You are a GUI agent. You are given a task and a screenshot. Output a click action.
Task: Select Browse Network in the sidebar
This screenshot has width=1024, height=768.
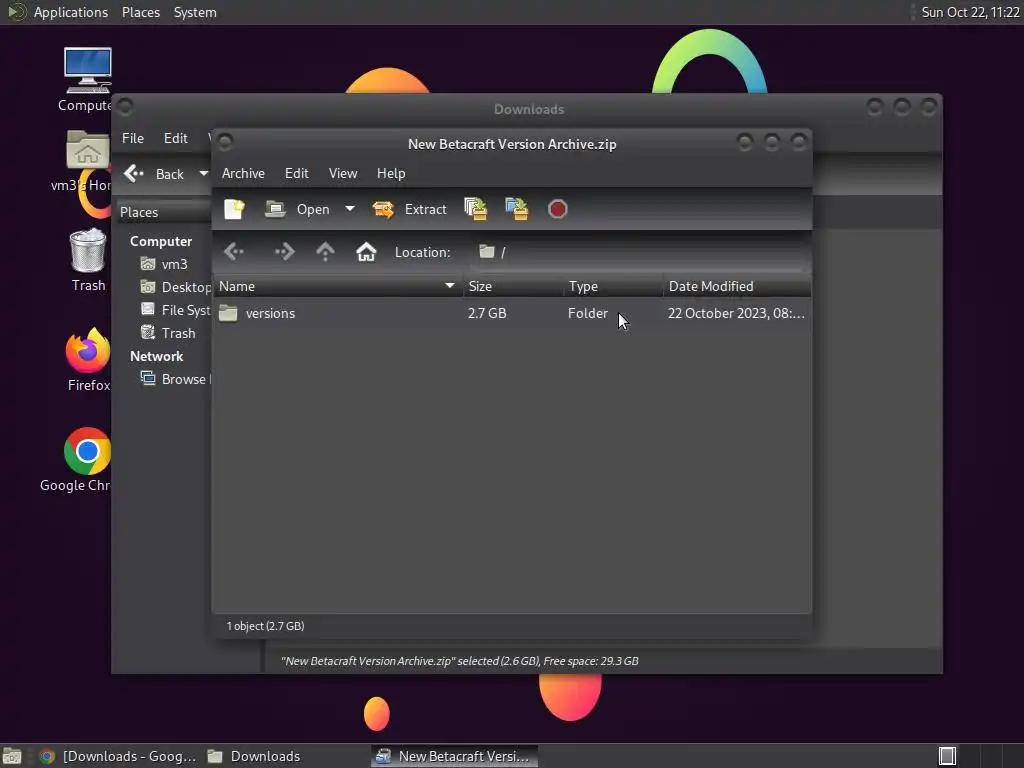tap(176, 379)
